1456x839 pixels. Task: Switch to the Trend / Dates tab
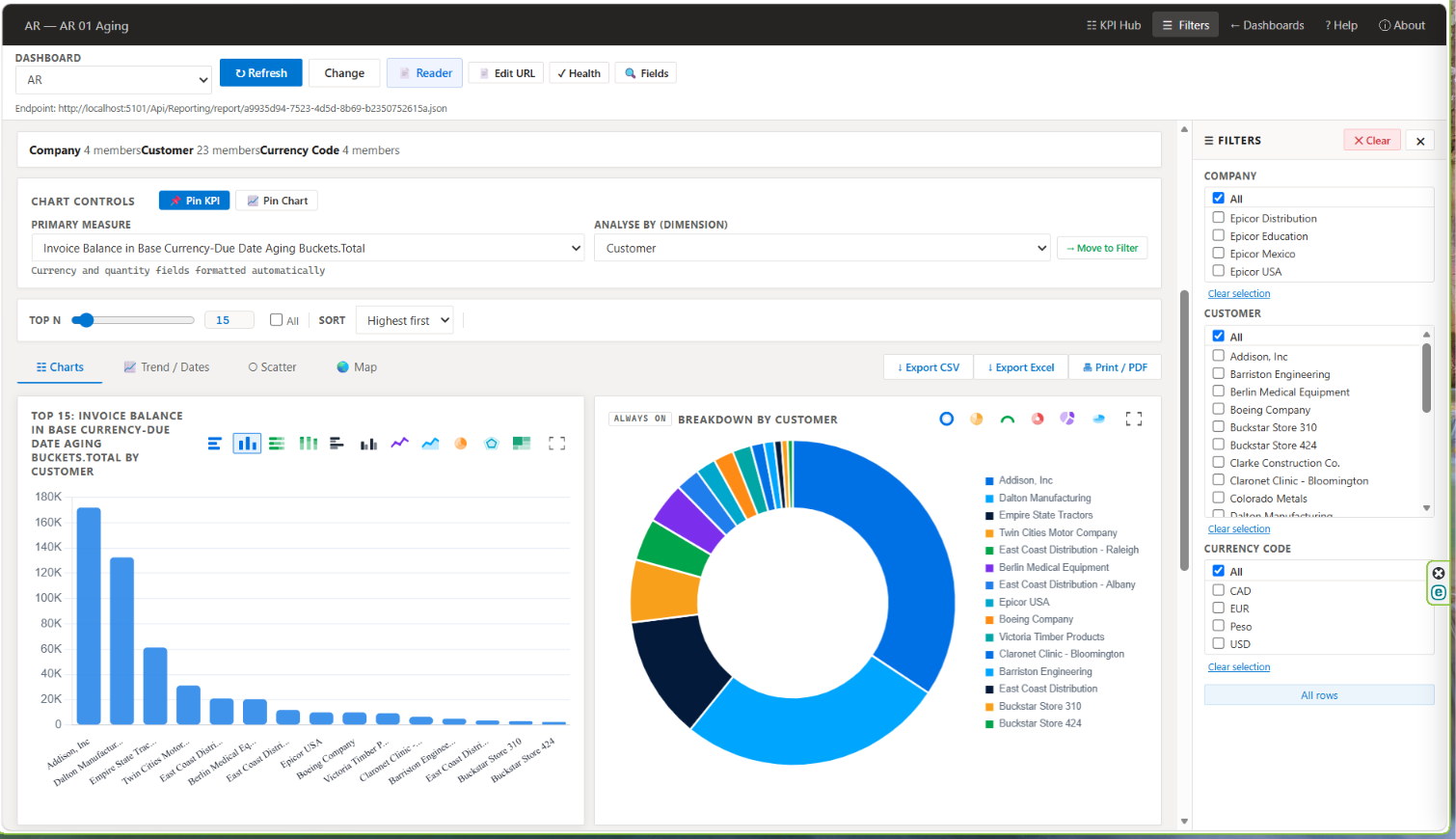point(167,367)
